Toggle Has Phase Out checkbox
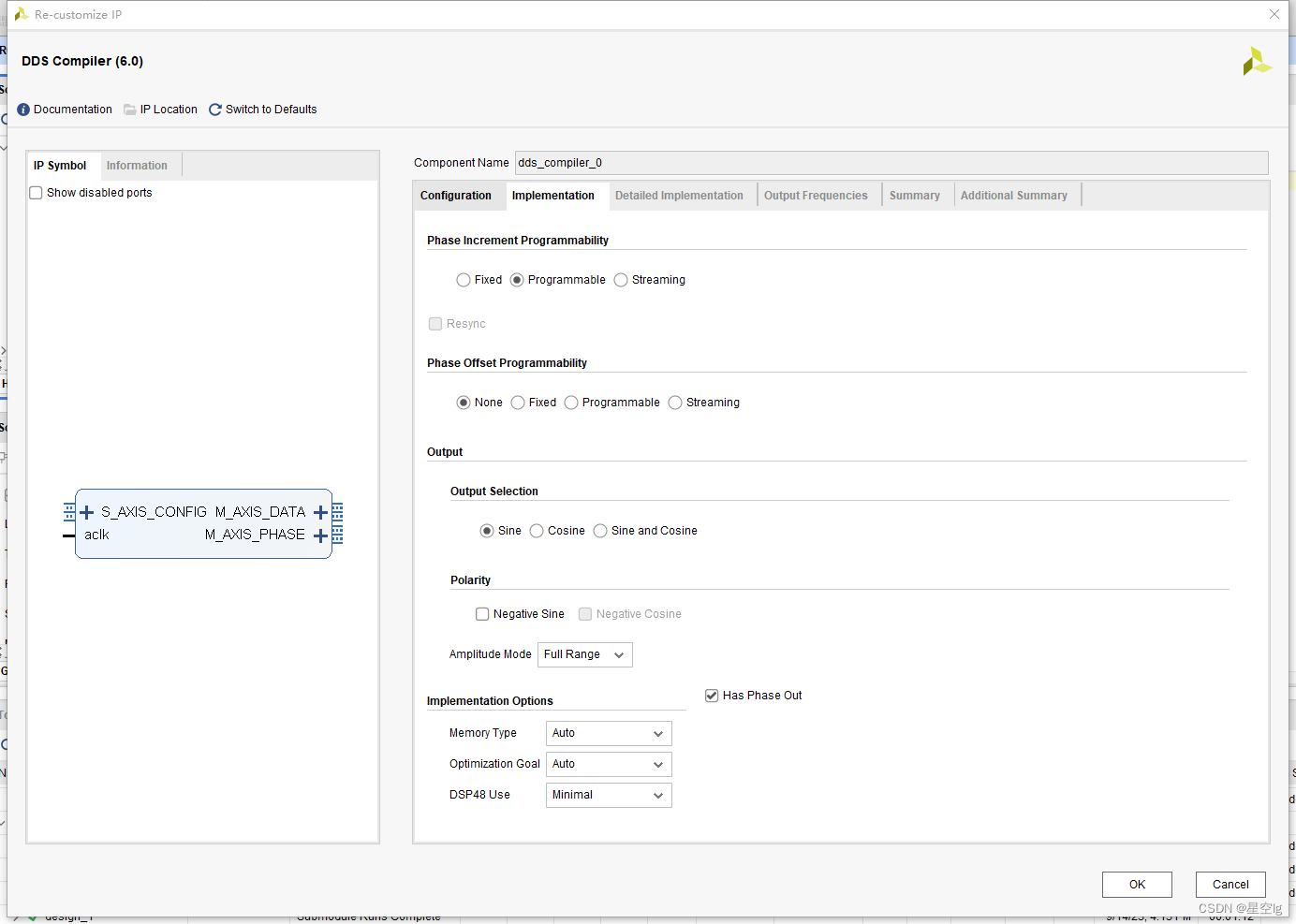 (712, 696)
